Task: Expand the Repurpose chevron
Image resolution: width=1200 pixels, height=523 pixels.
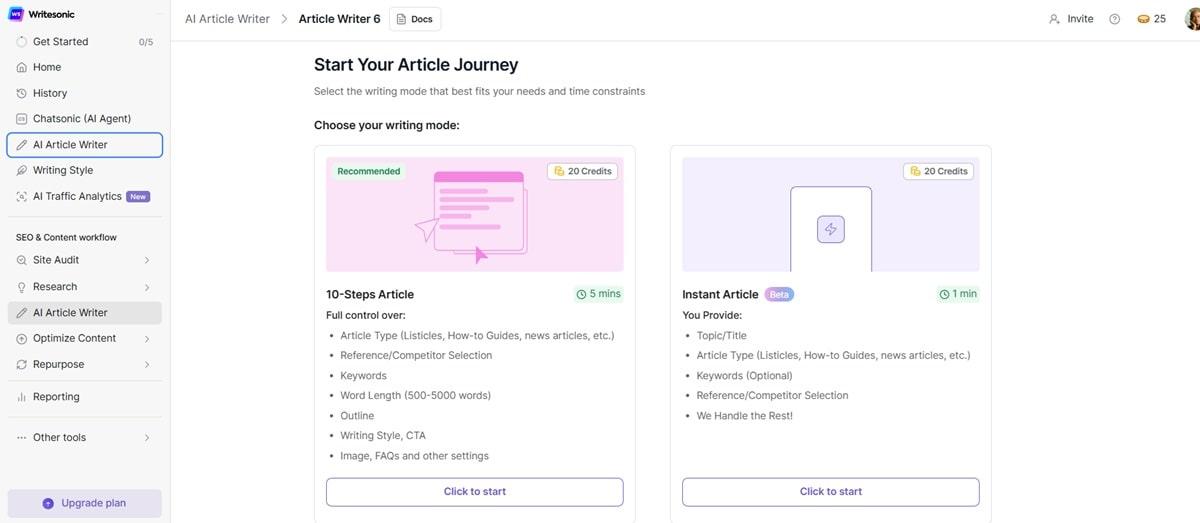Action: 147,365
